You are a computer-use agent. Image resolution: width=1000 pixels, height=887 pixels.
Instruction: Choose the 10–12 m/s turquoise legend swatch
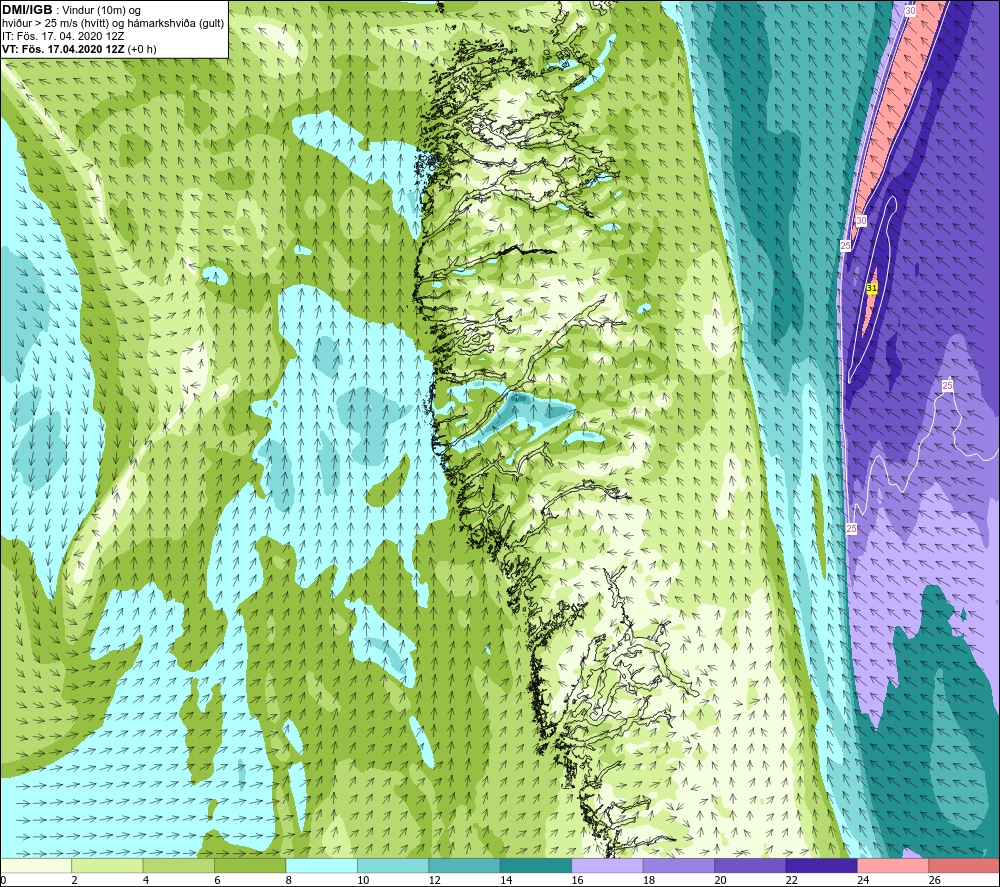(x=393, y=865)
